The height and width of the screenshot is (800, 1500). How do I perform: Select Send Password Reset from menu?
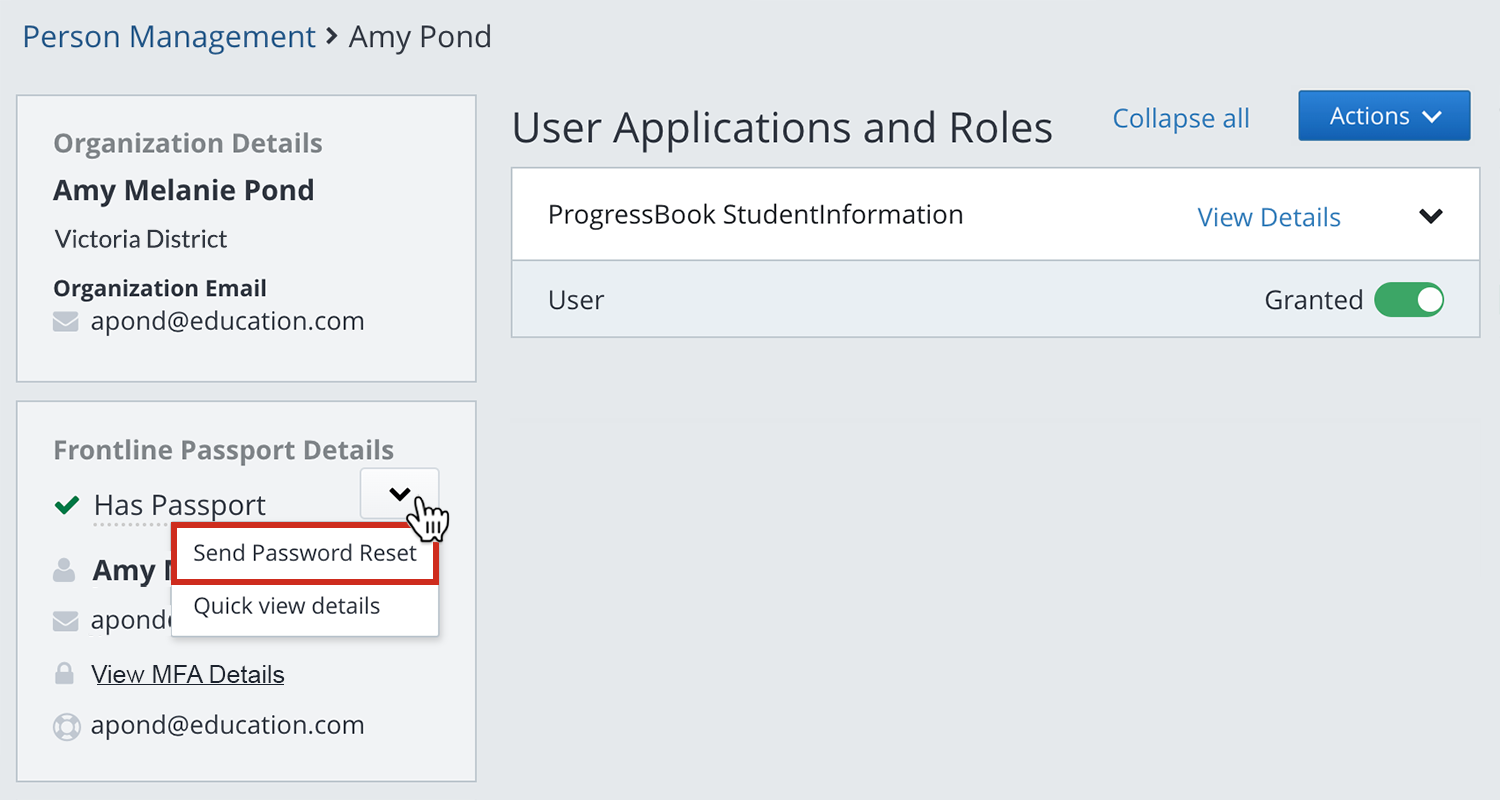[x=305, y=554]
